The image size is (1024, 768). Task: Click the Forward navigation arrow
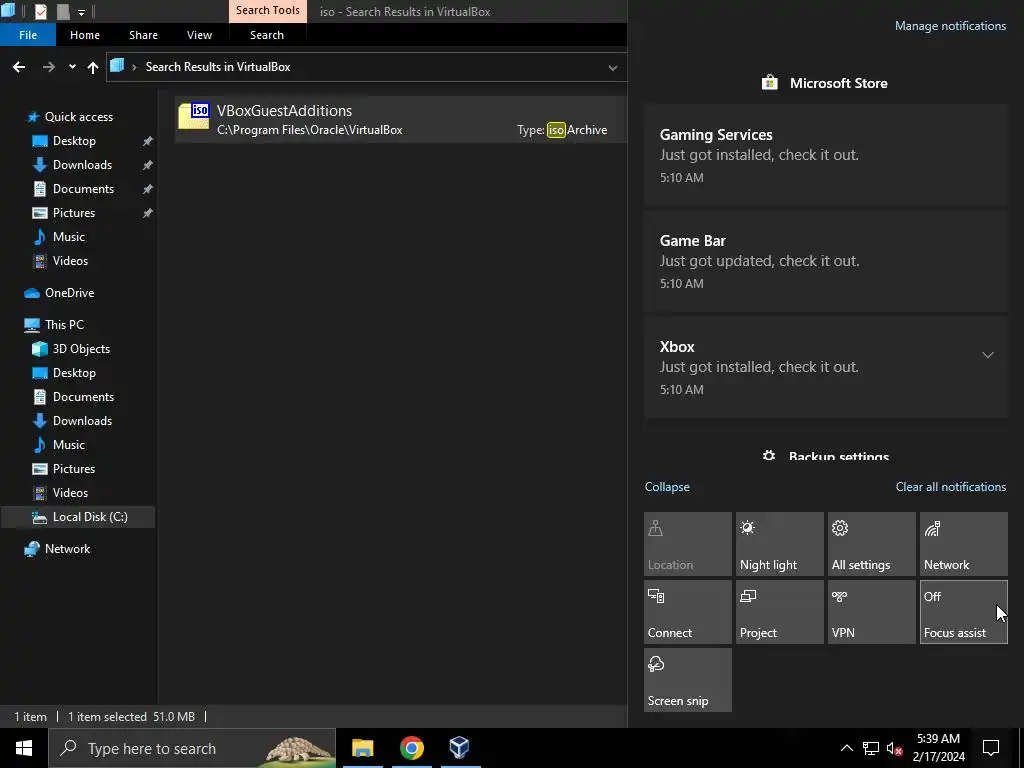[x=48, y=67]
